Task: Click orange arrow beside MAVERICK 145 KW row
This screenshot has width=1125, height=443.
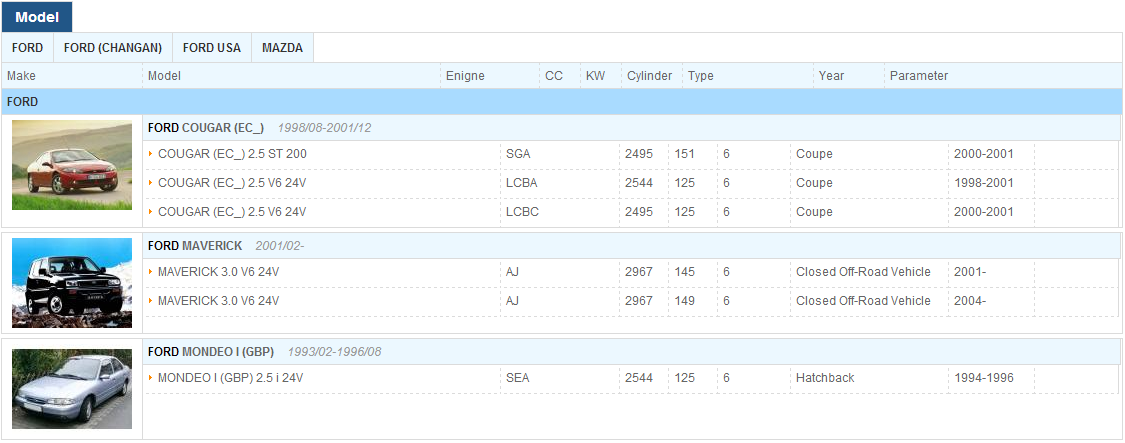Action: coord(151,272)
